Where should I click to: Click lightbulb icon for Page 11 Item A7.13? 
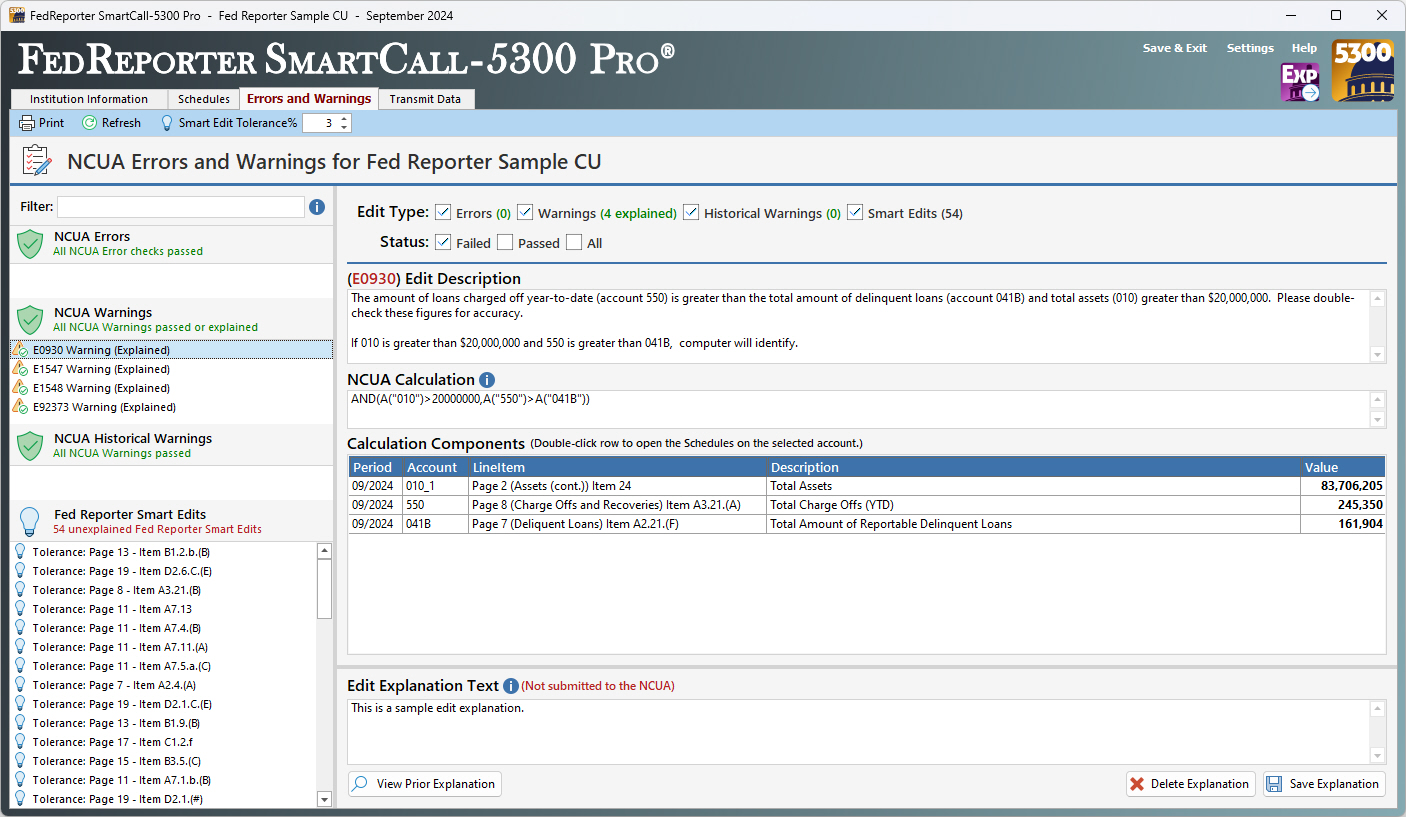click(x=20, y=609)
